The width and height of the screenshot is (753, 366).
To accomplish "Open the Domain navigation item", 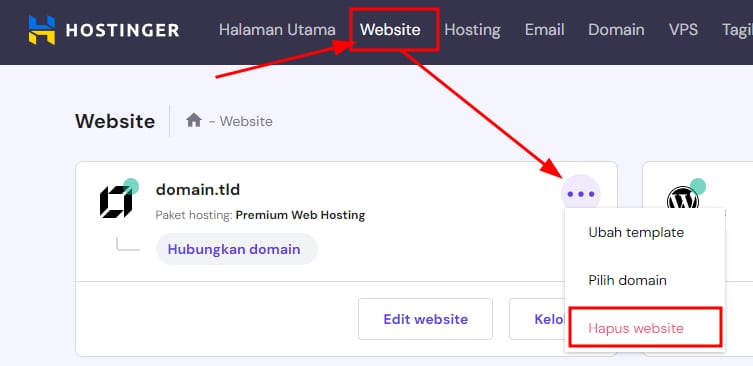I will point(616,30).
